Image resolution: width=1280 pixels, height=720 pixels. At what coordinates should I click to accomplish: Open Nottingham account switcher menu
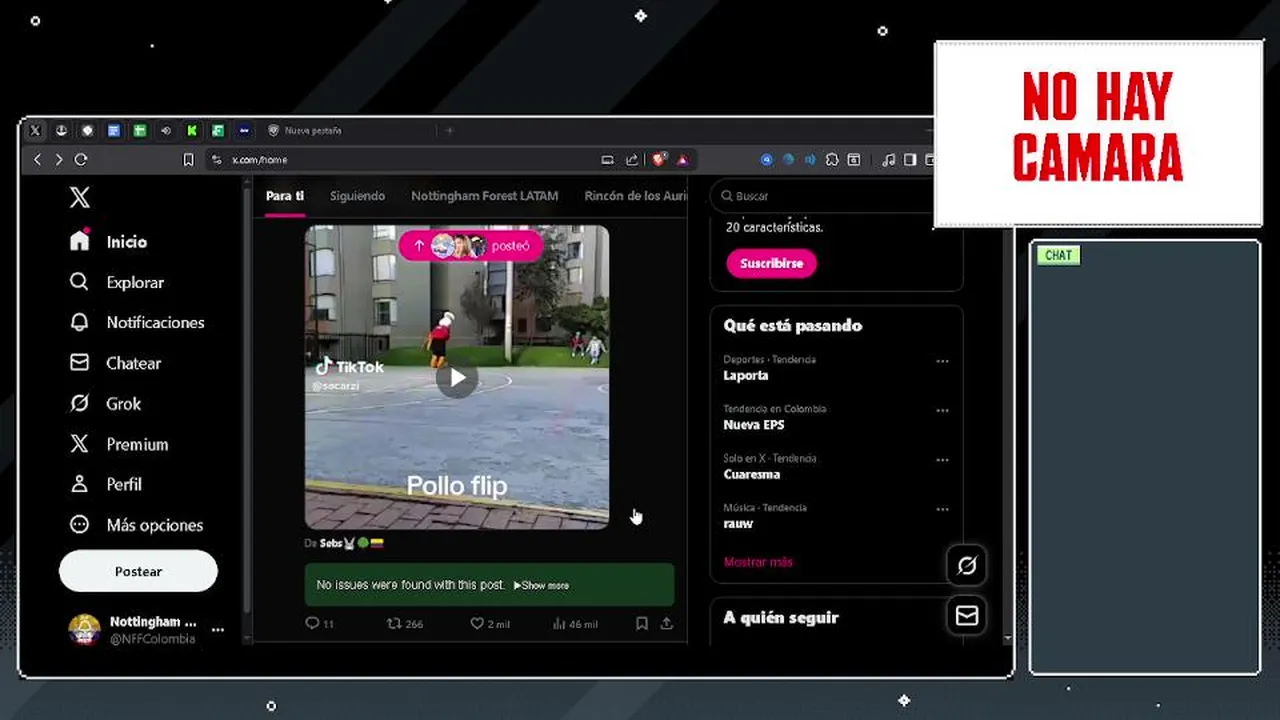click(x=146, y=630)
